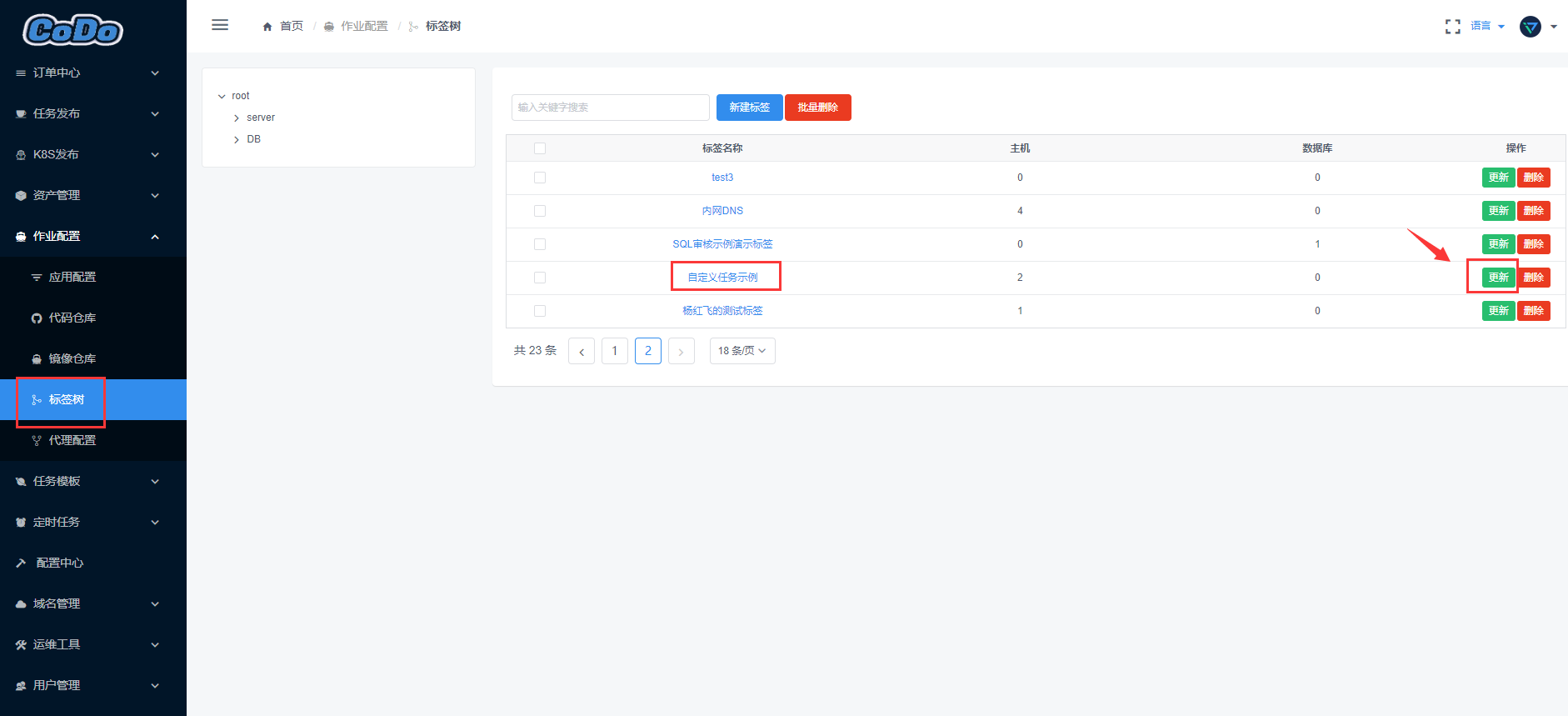
Task: Click 批量删除 button
Action: click(x=818, y=108)
